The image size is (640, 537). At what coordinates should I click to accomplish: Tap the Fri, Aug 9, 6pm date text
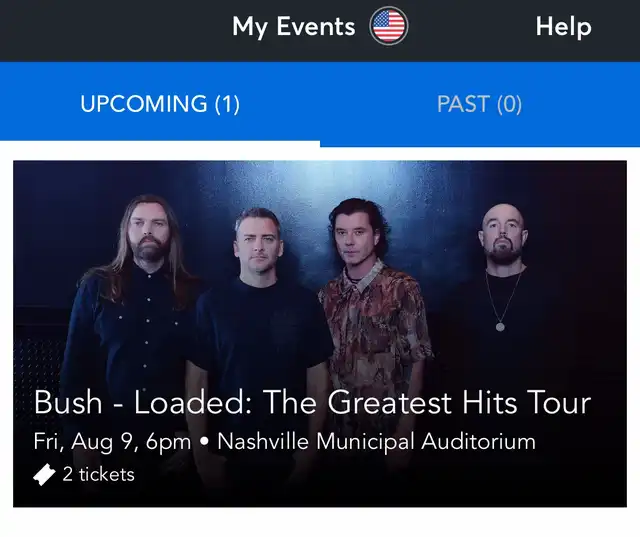(112, 442)
